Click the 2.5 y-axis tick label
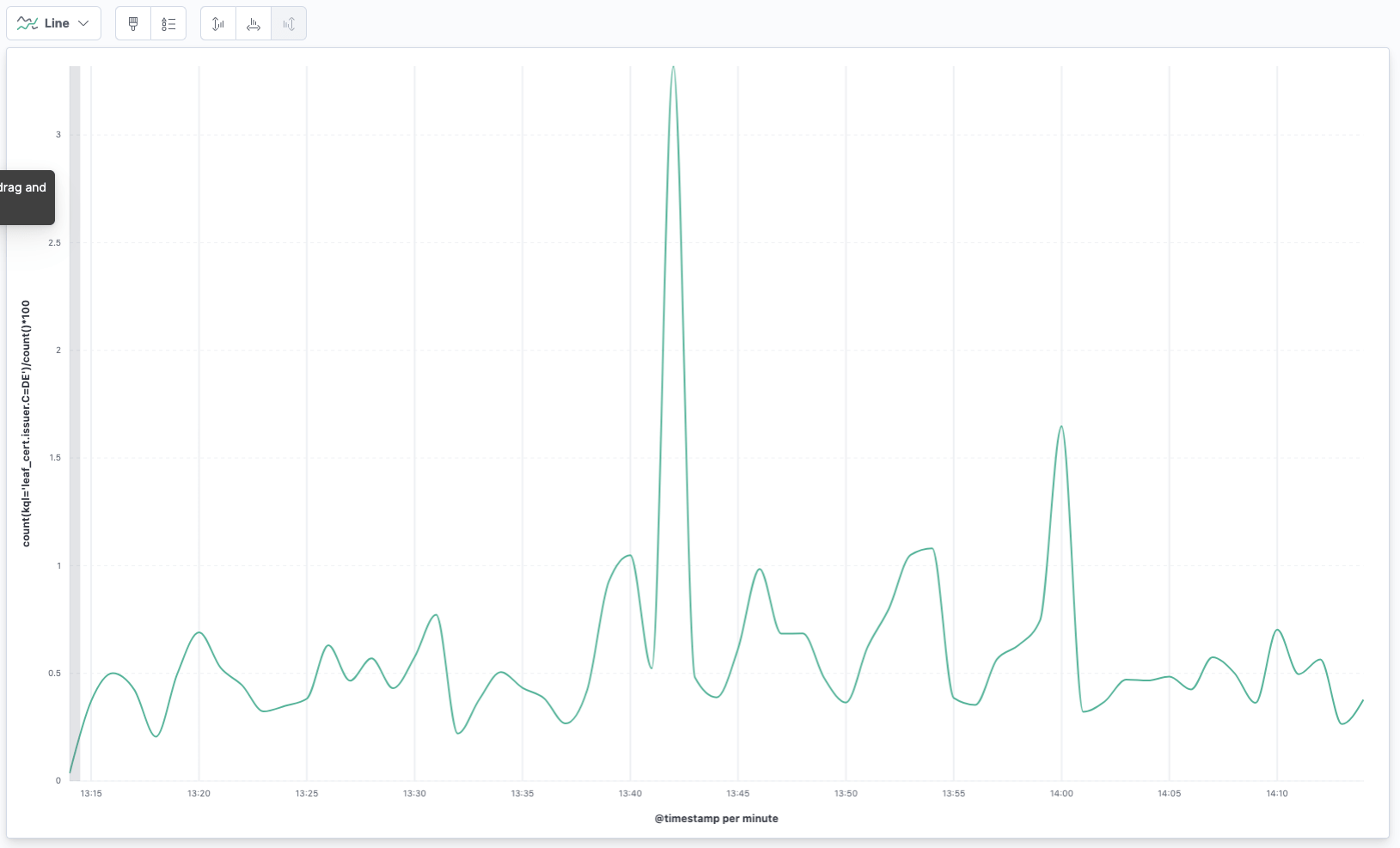 click(x=54, y=242)
